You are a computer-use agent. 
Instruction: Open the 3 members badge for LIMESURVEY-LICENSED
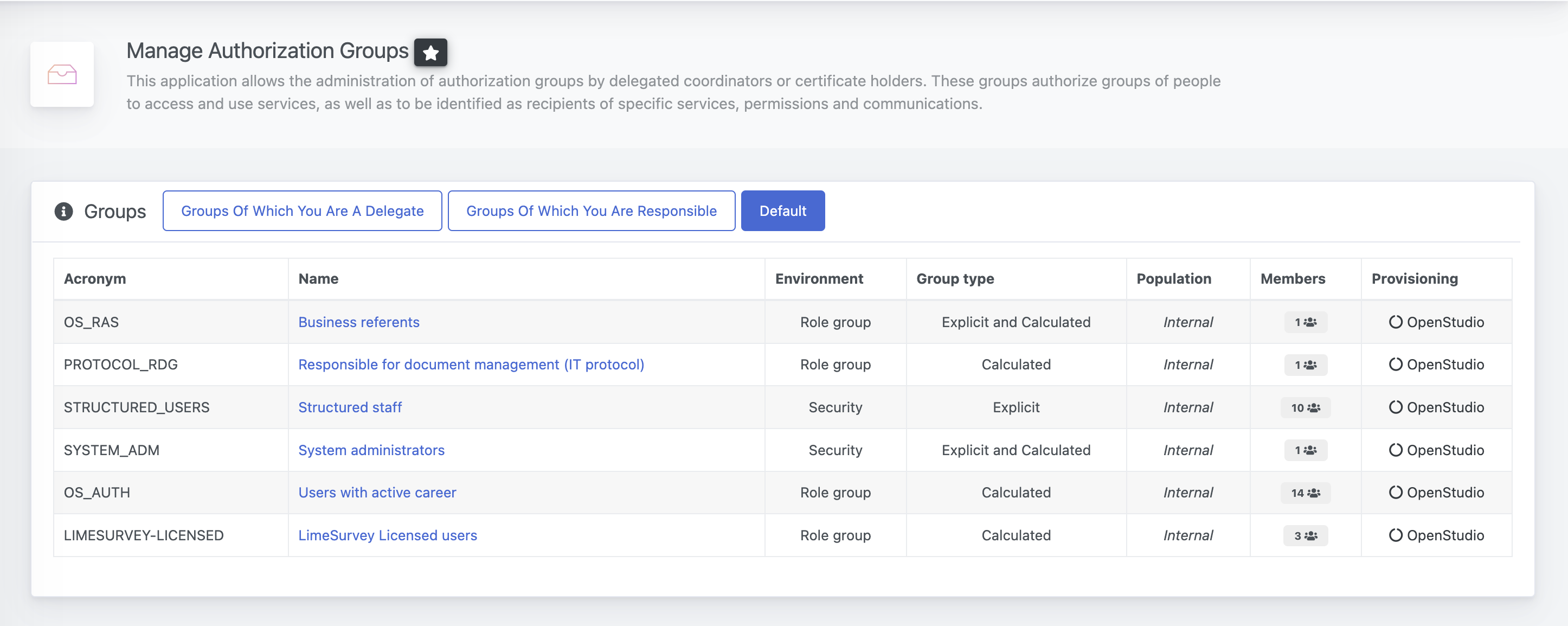1305,535
